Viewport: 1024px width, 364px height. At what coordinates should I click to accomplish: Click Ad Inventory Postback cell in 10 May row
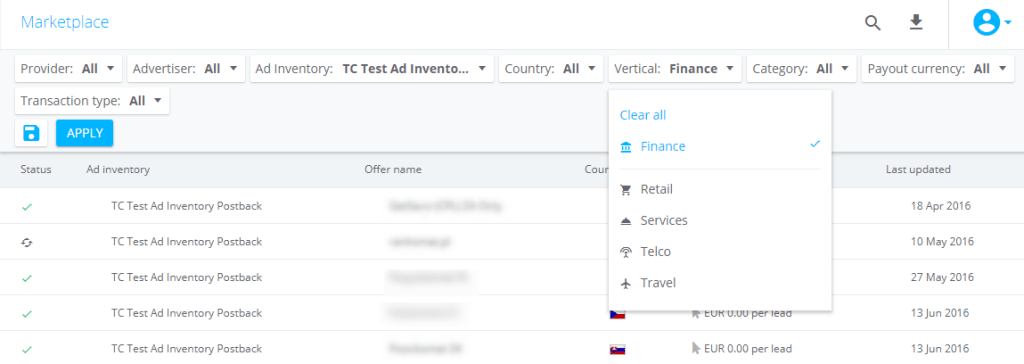click(186, 242)
